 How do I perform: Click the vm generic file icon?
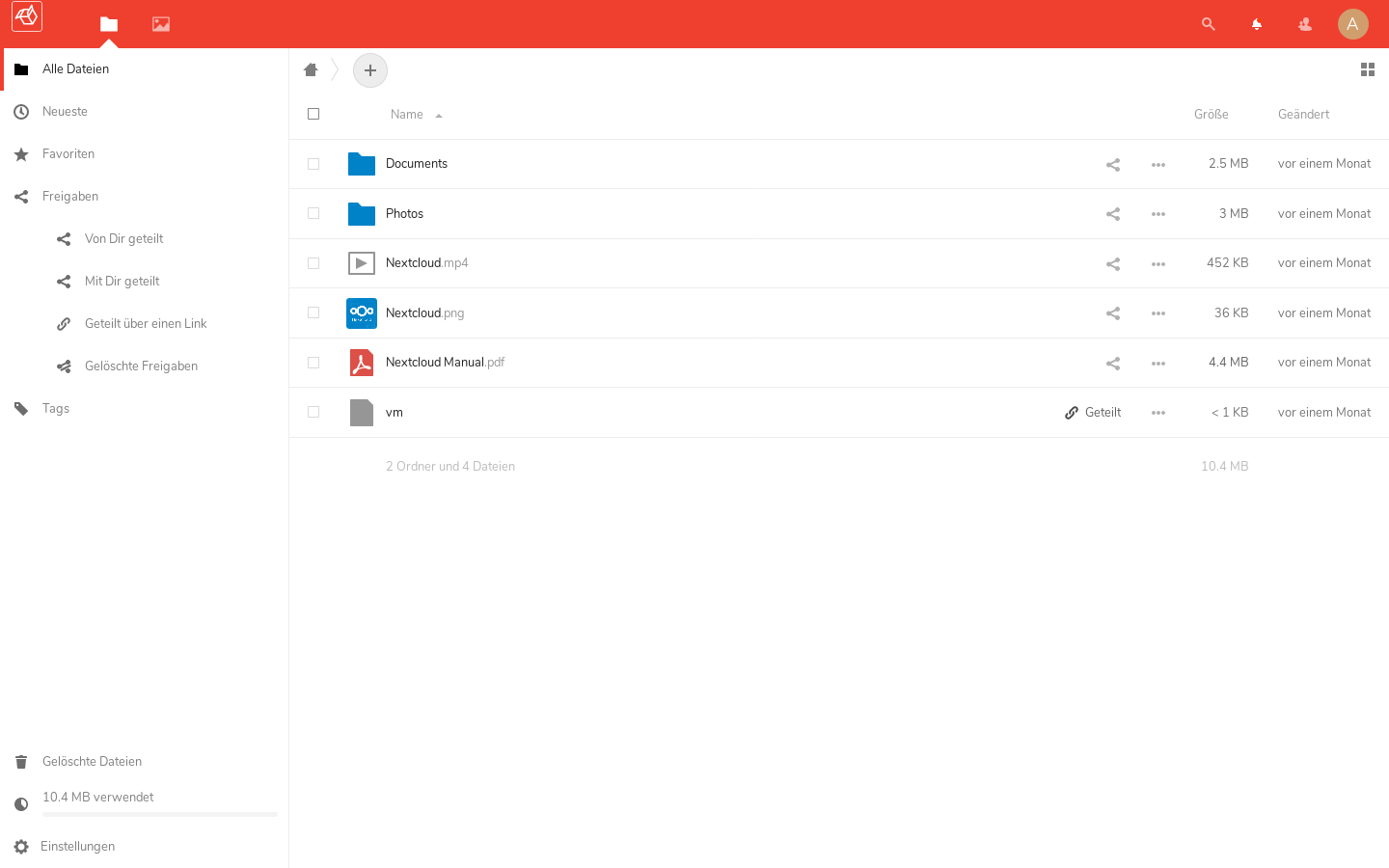click(362, 413)
